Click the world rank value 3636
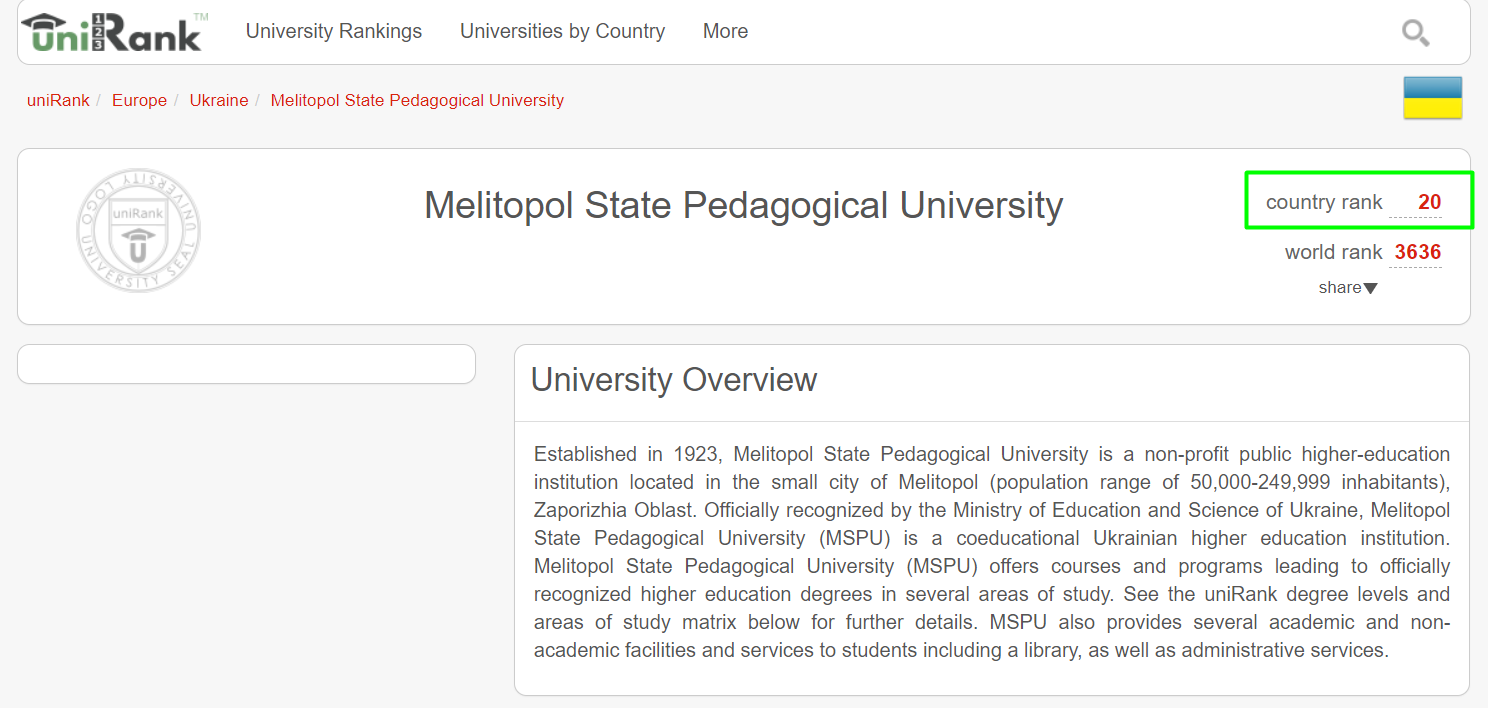The height and width of the screenshot is (708, 1488). 1417,252
